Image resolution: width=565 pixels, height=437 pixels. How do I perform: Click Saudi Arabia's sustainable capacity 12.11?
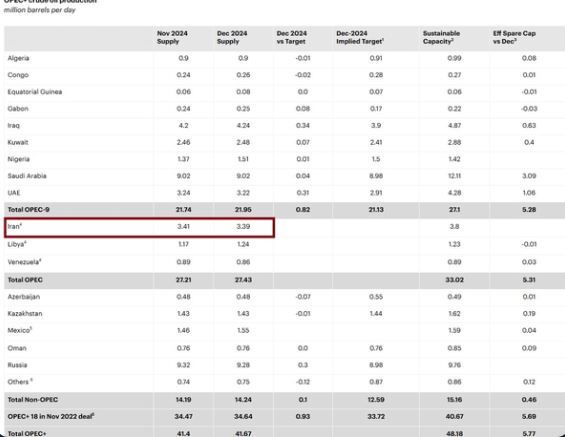(454, 176)
